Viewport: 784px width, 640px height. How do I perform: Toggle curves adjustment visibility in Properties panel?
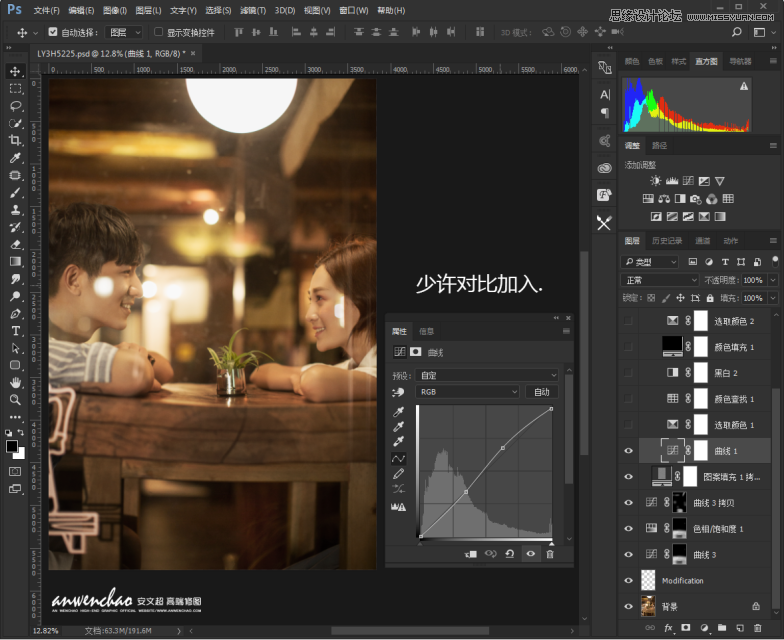(x=530, y=554)
